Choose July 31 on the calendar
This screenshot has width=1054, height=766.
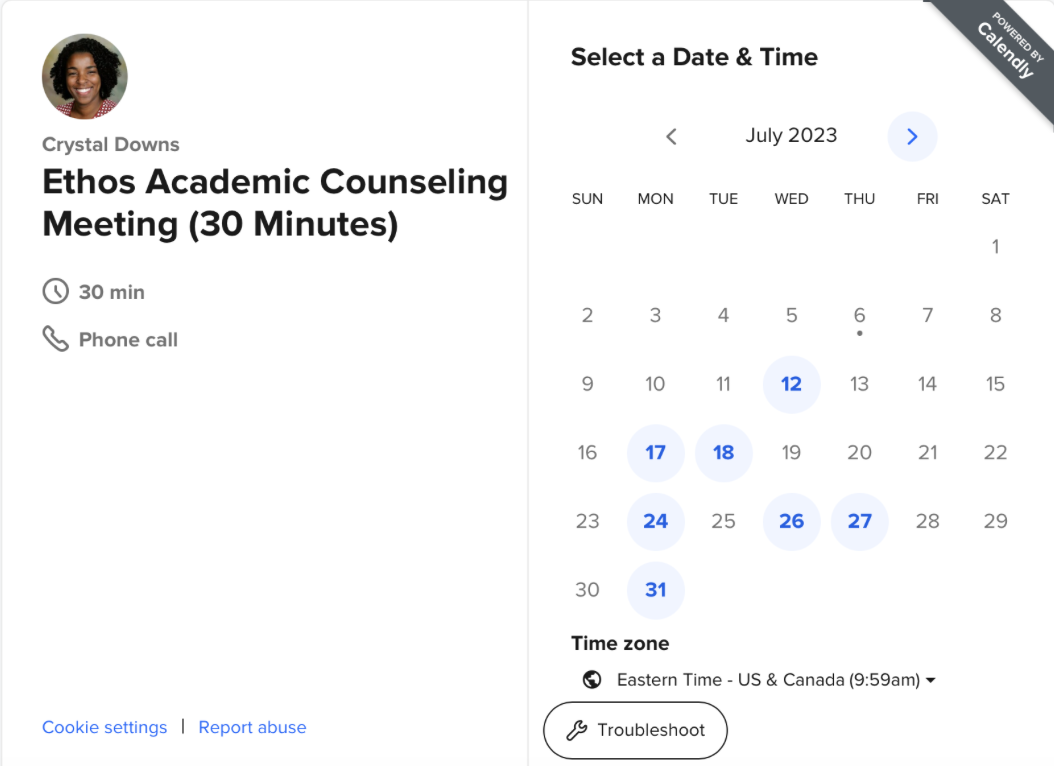pos(655,590)
